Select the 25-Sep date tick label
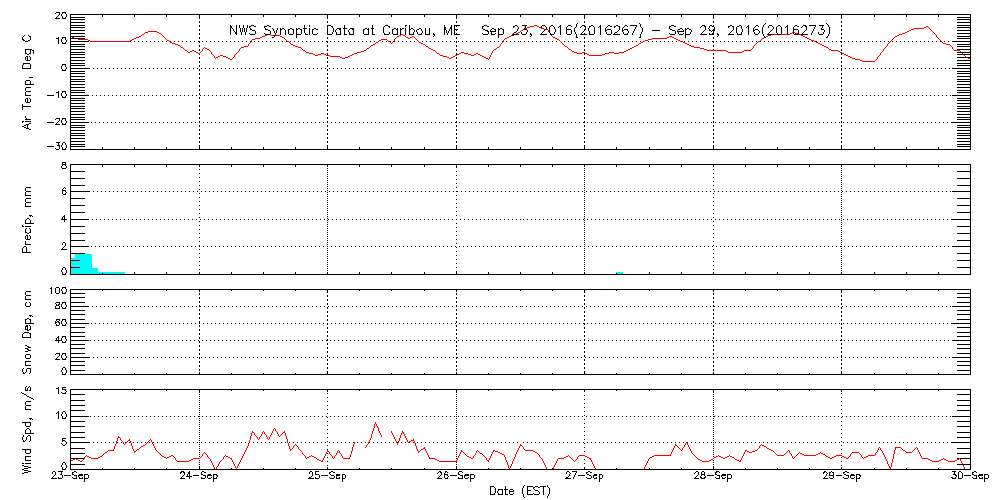This screenshot has height=500, width=1000. click(327, 477)
